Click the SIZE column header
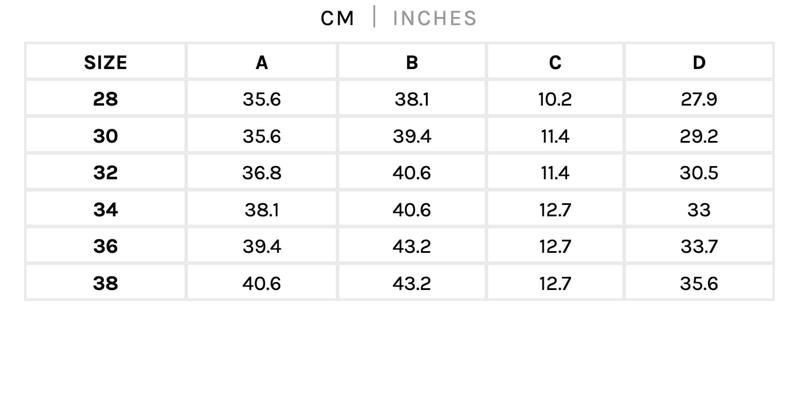This screenshot has width=800, height=403. pos(106,62)
